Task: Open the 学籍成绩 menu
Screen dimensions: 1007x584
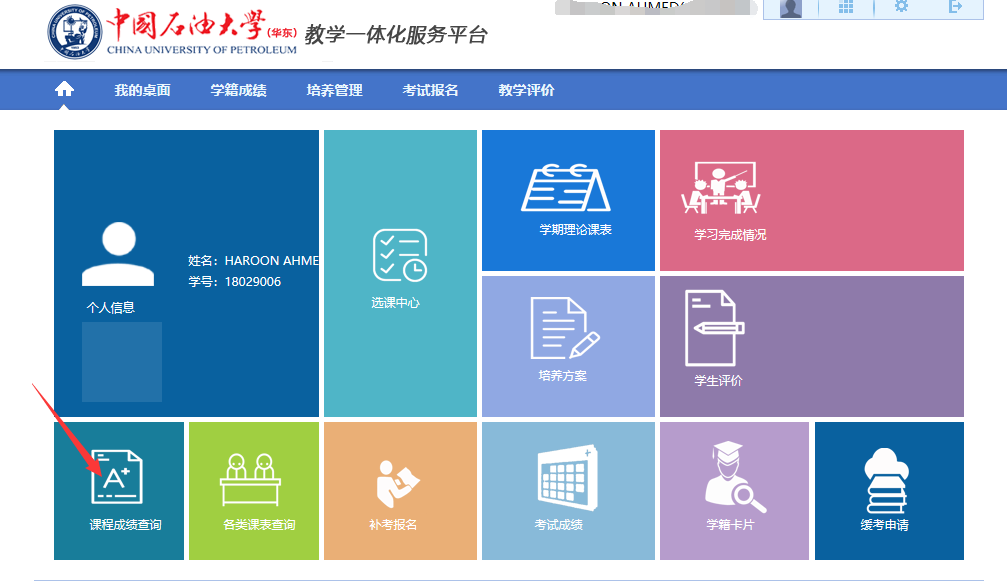Action: pyautogui.click(x=238, y=90)
